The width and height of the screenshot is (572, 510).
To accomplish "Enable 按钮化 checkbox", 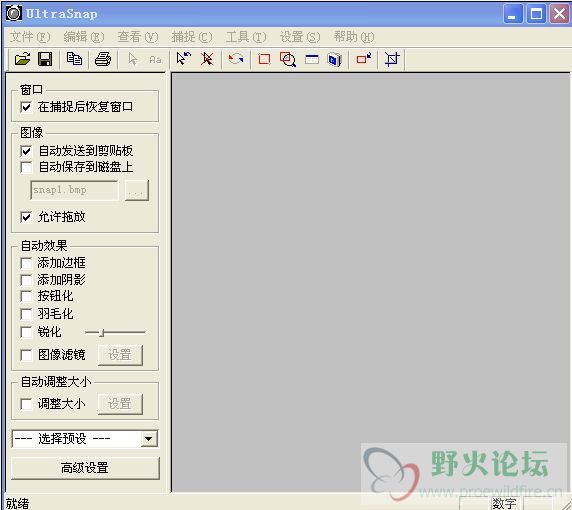I will click(x=26, y=296).
